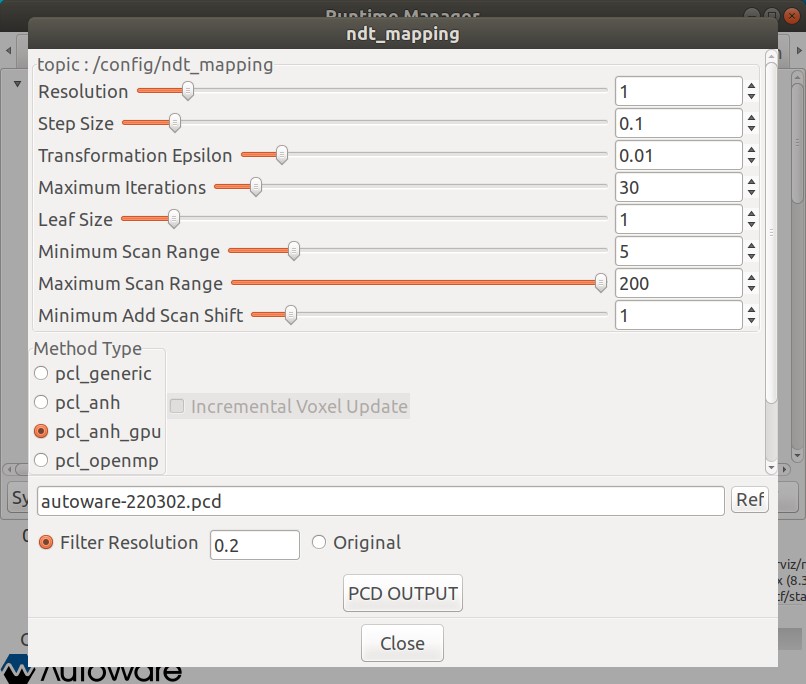Image resolution: width=806 pixels, height=684 pixels.
Task: Click the Minimum Add Scan Shift slider handle
Action: pyautogui.click(x=290, y=314)
